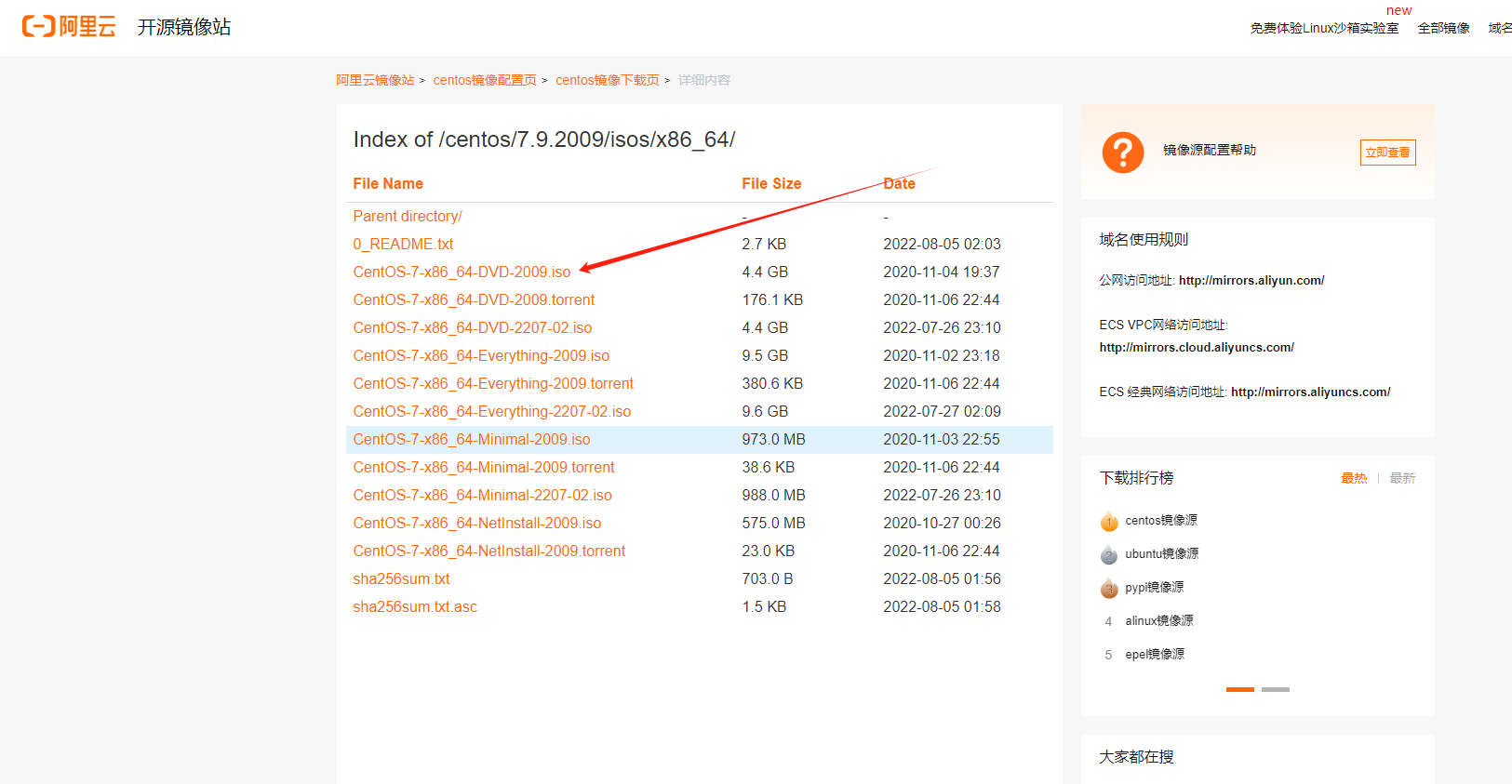Image resolution: width=1512 pixels, height=784 pixels.
Task: Go to centos镜像下载页 breadcrumb link
Action: click(608, 80)
